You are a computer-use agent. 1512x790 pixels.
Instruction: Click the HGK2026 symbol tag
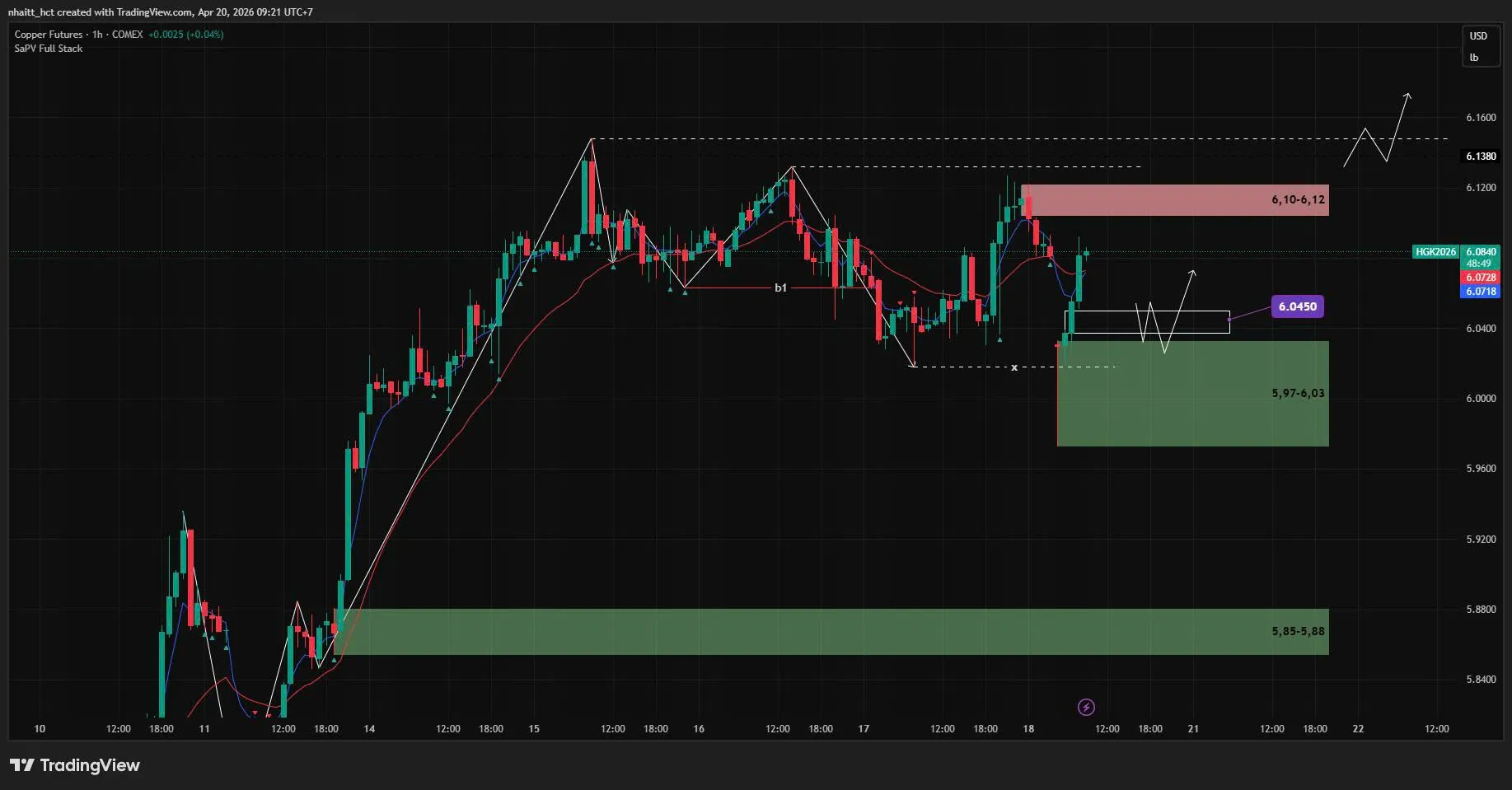pos(1435,252)
